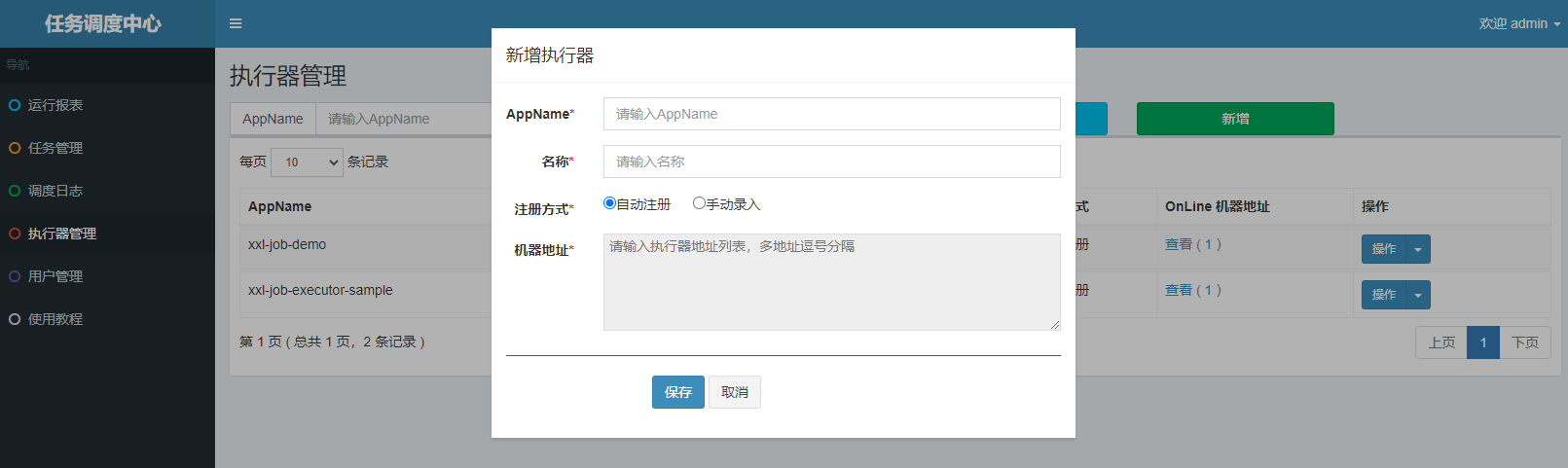Open 使用教程 menu item
This screenshot has height=468, width=1568.
[107, 319]
